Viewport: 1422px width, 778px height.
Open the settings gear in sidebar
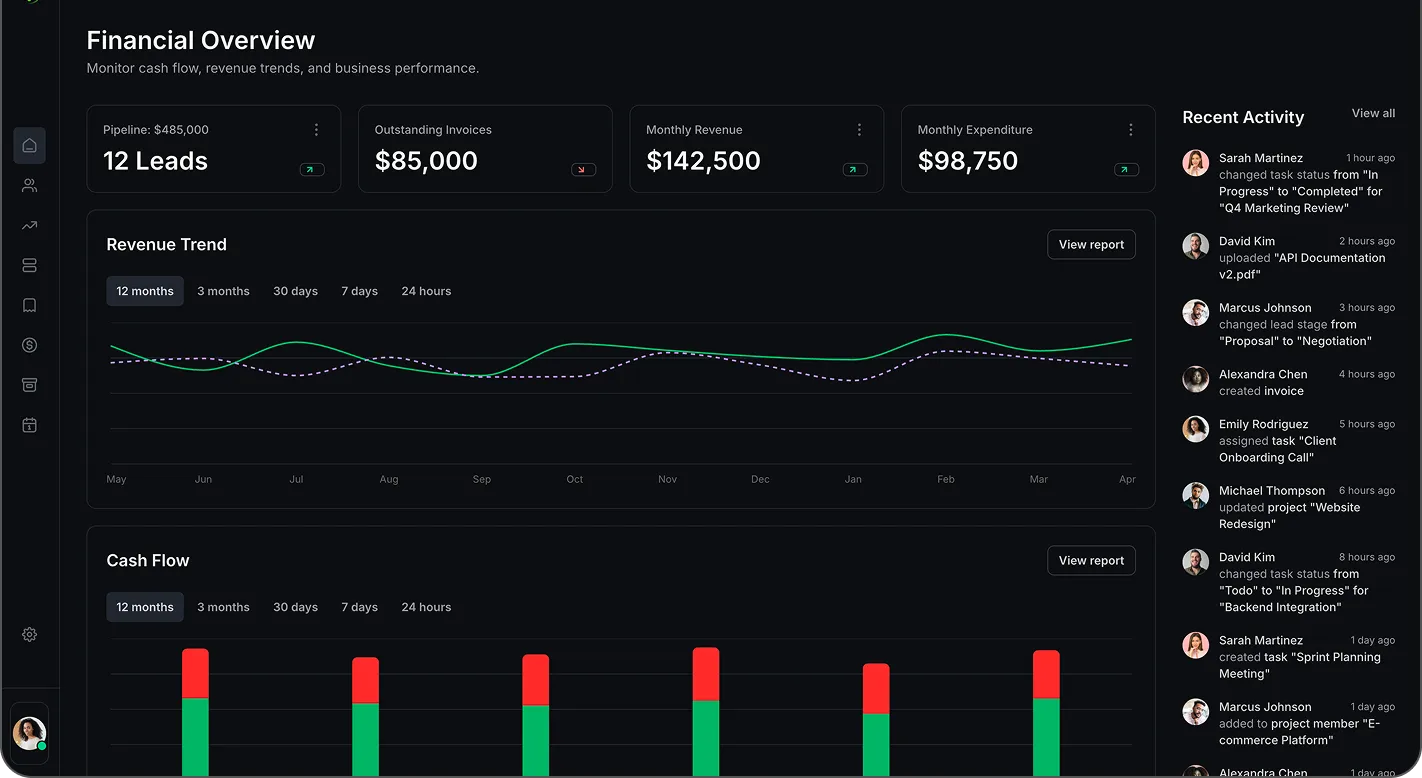click(x=29, y=635)
